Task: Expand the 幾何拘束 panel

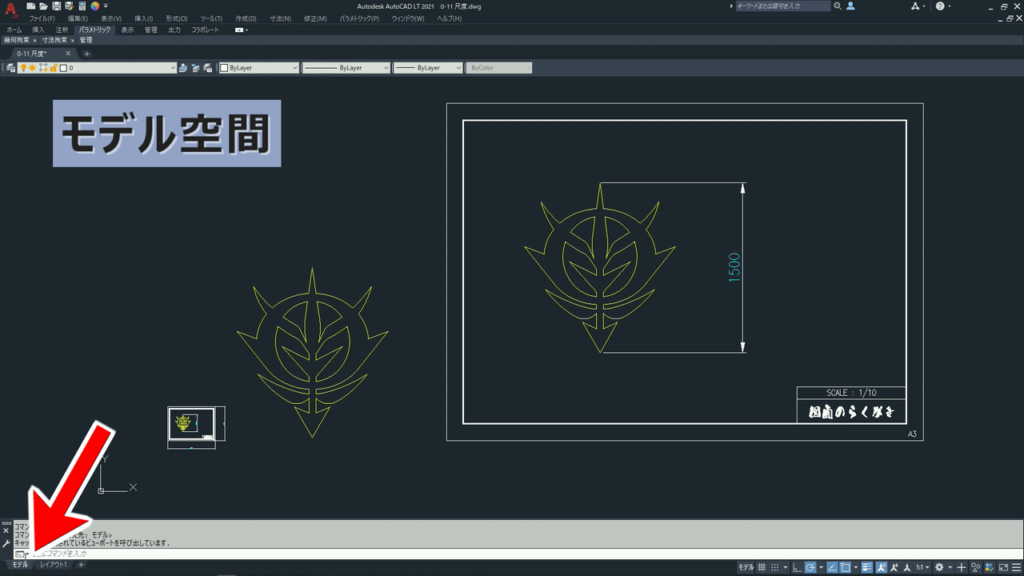Action: click(x=20, y=40)
